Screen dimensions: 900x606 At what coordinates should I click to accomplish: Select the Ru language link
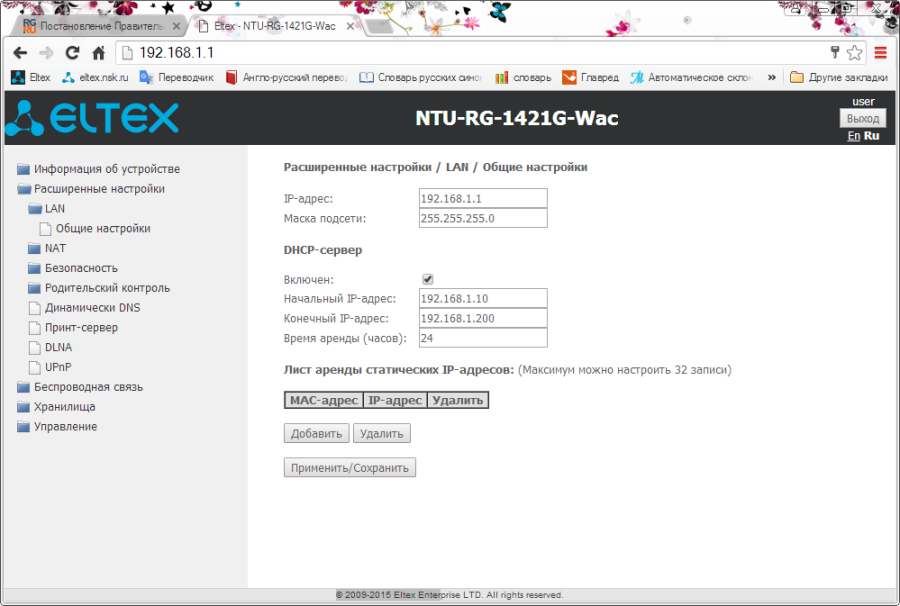871,136
